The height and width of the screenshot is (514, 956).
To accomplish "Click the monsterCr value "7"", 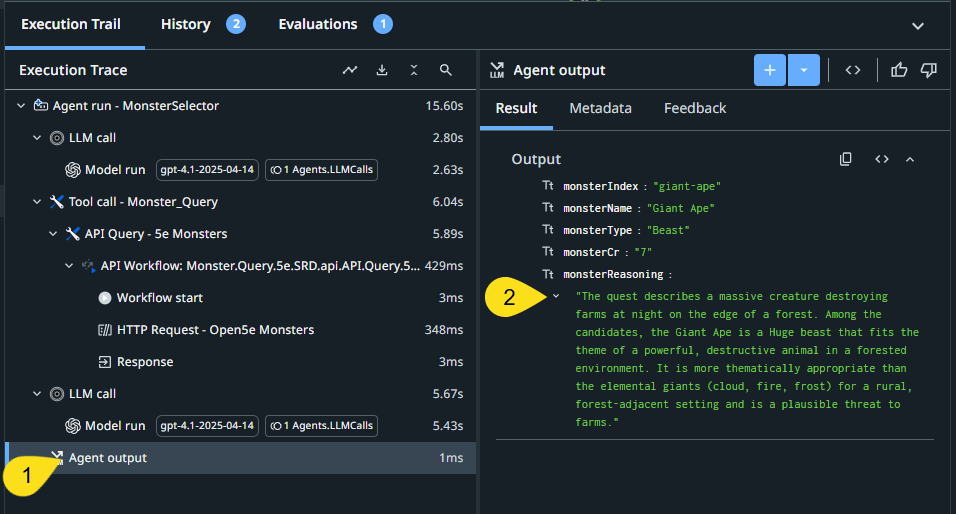I will pos(643,252).
